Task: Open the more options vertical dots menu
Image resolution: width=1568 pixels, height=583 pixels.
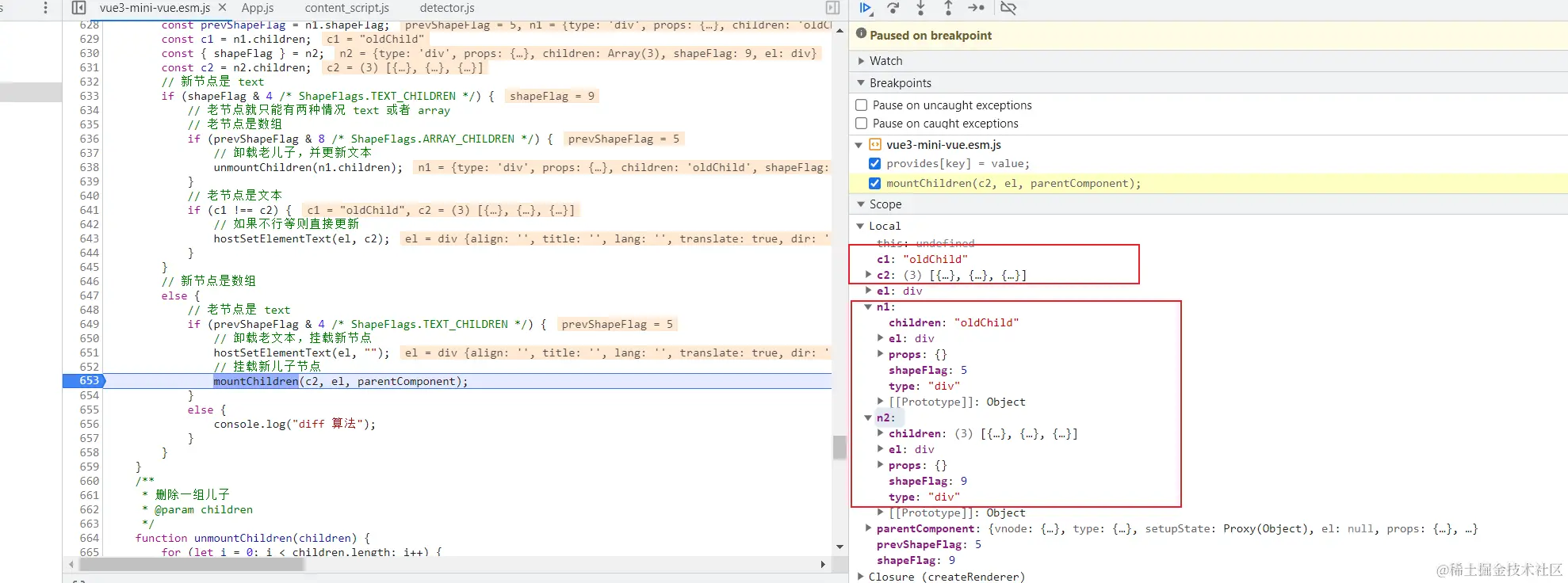Action: 45,8
